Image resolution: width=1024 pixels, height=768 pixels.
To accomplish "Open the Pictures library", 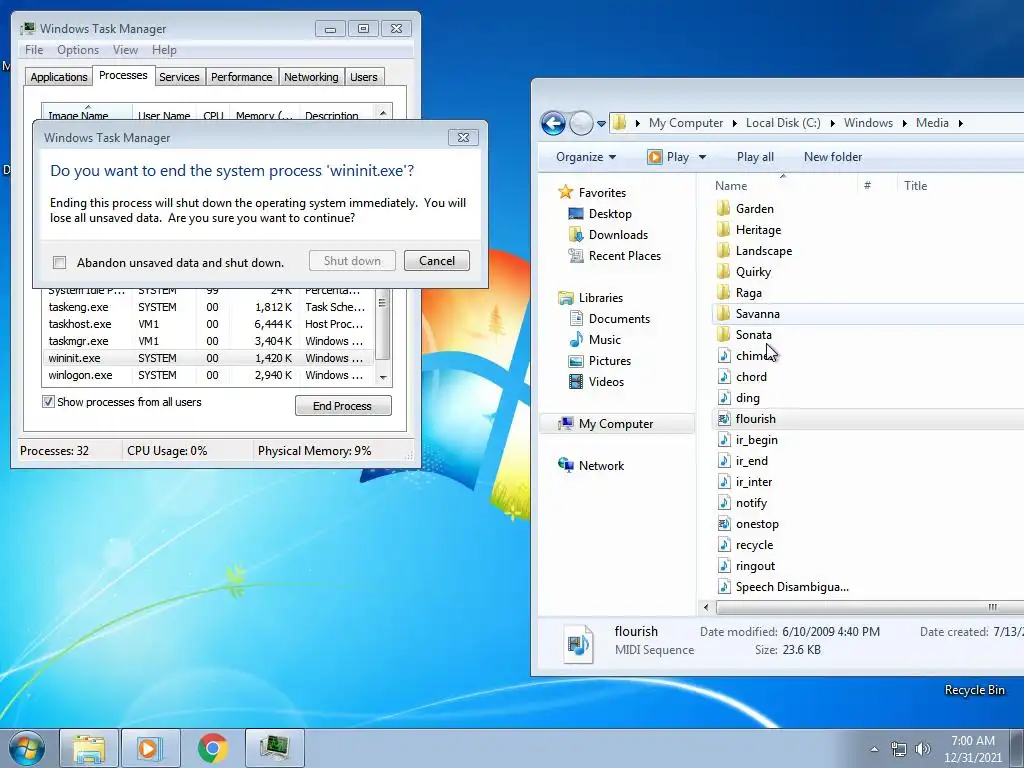I will pyautogui.click(x=609, y=360).
